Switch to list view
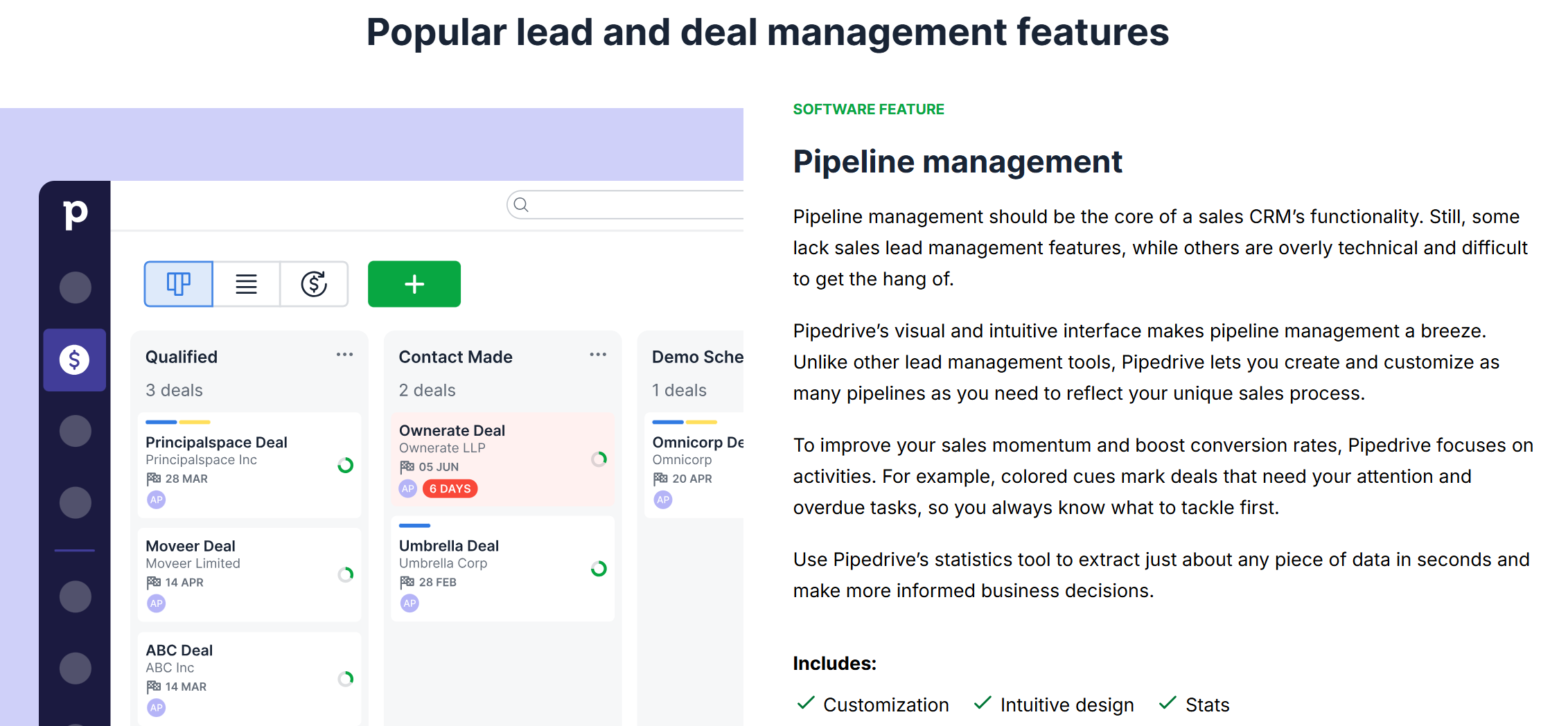This screenshot has width=1568, height=726. 246,284
